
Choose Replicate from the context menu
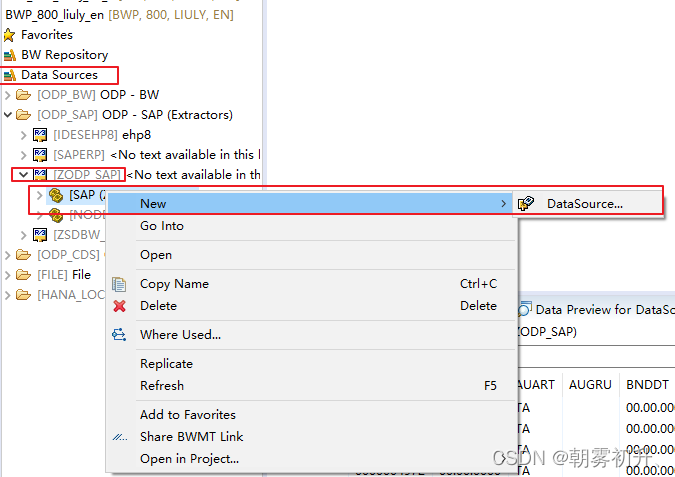click(x=310, y=364)
